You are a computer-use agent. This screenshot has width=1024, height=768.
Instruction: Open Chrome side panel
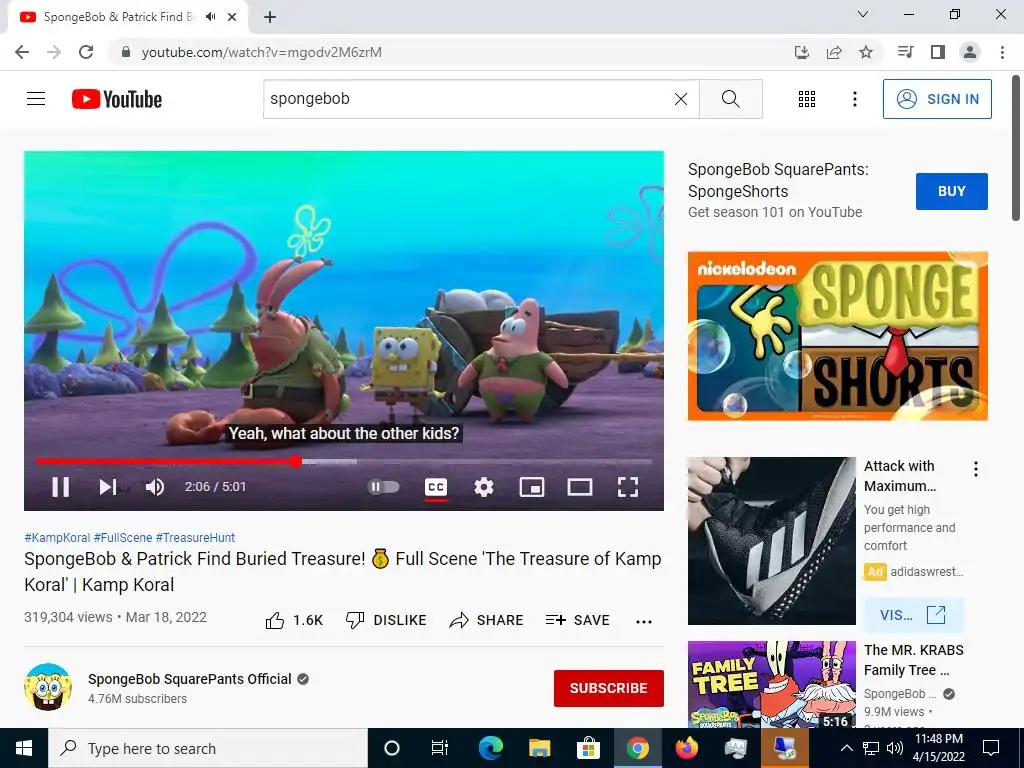[938, 52]
